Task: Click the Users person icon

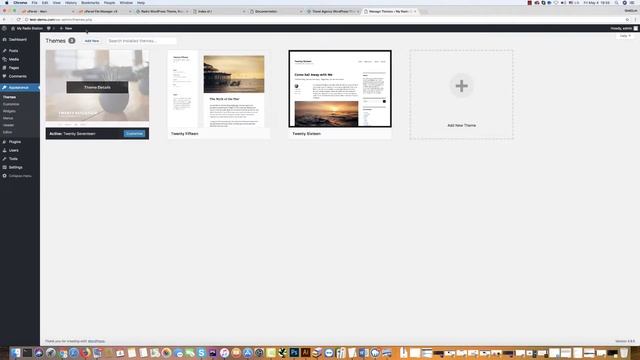Action: (x=4, y=150)
